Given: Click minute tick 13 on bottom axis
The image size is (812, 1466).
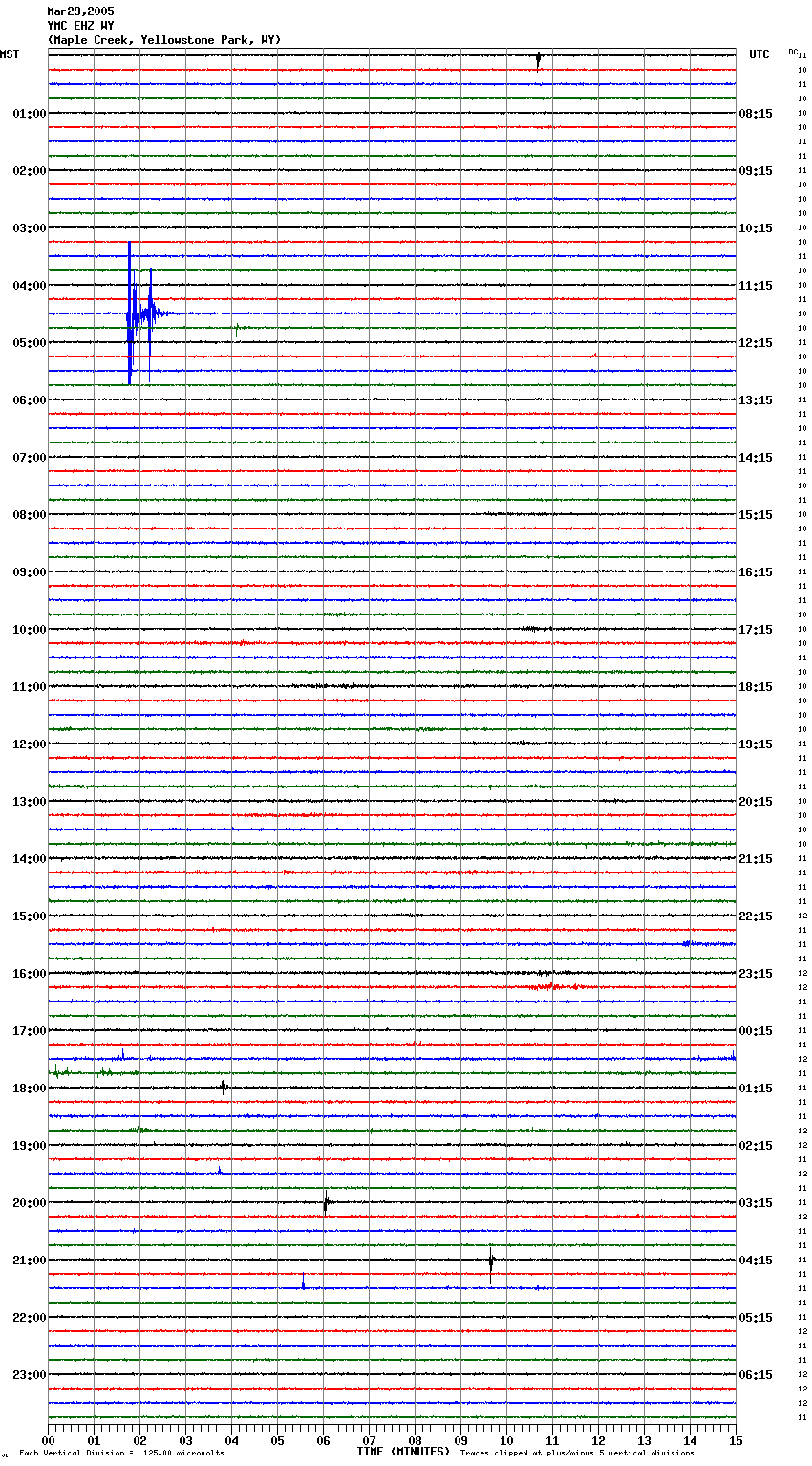Looking at the screenshot, I should point(644,1440).
